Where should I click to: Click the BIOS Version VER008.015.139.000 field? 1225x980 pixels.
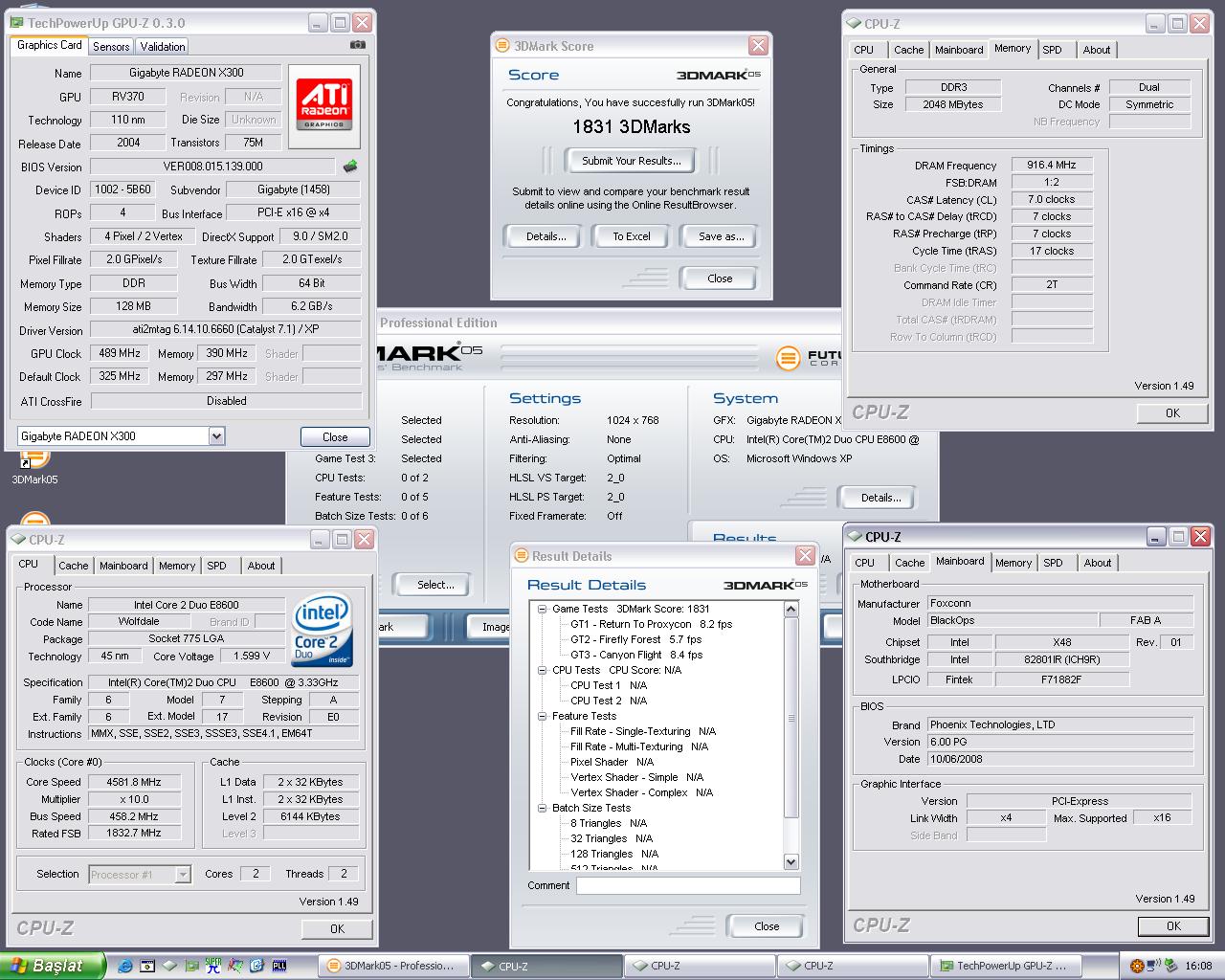coord(212,167)
